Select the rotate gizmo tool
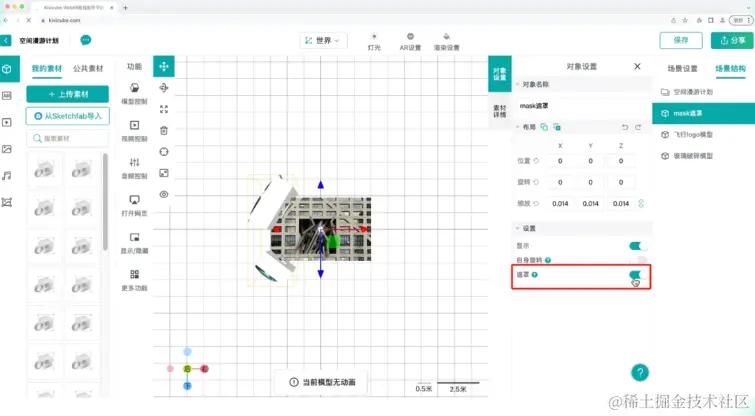The width and height of the screenshot is (755, 416). click(164, 88)
